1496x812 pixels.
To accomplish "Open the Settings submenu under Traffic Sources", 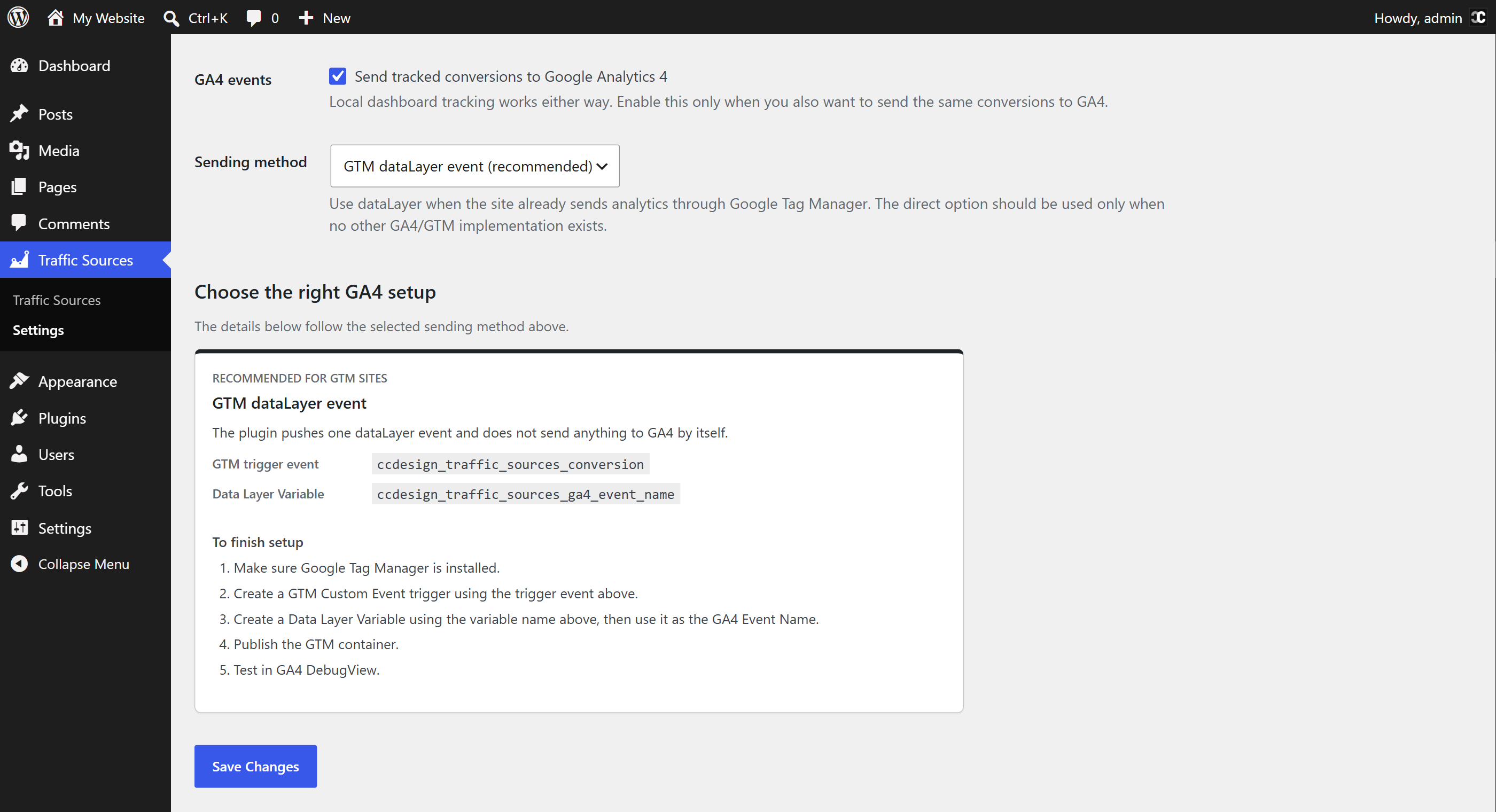I will pos(38,330).
